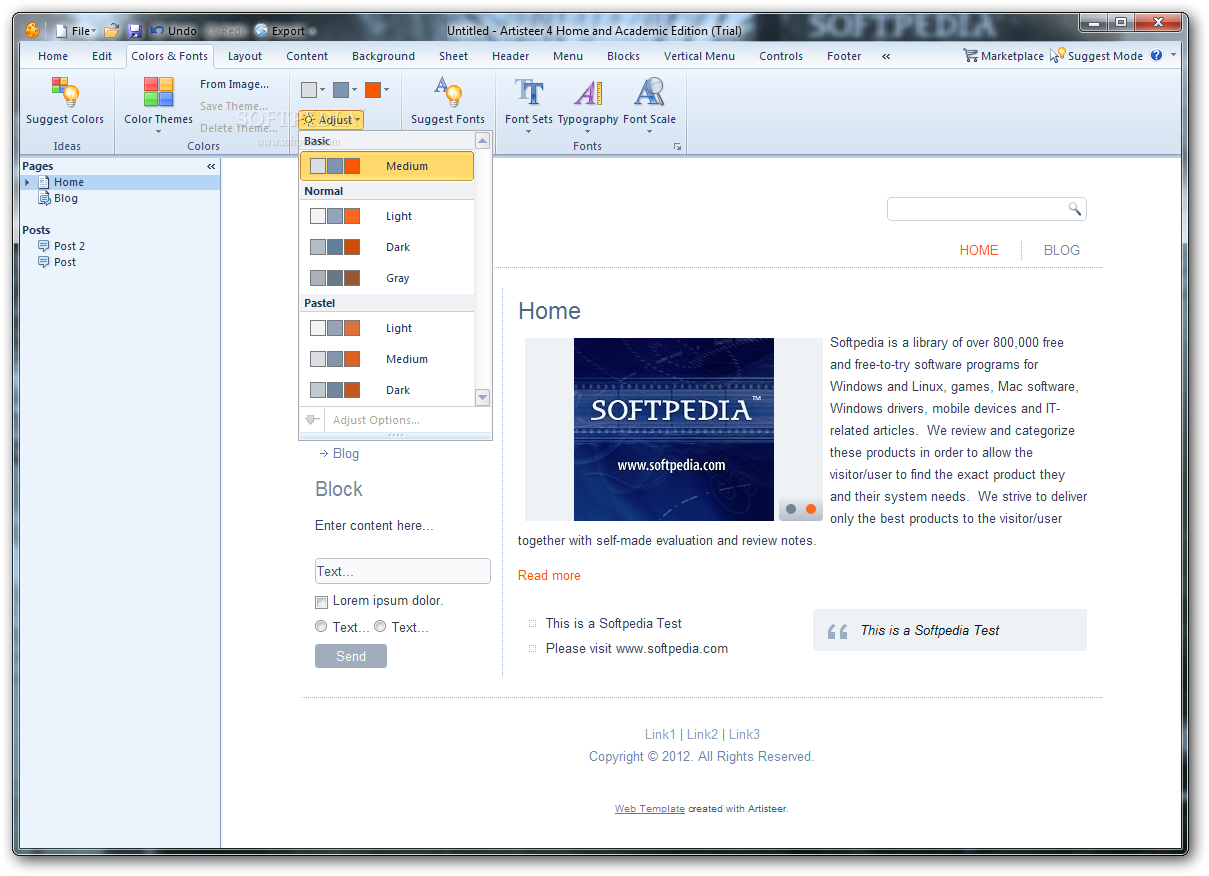
Task: Click the Read more link
Action: pyautogui.click(x=549, y=575)
